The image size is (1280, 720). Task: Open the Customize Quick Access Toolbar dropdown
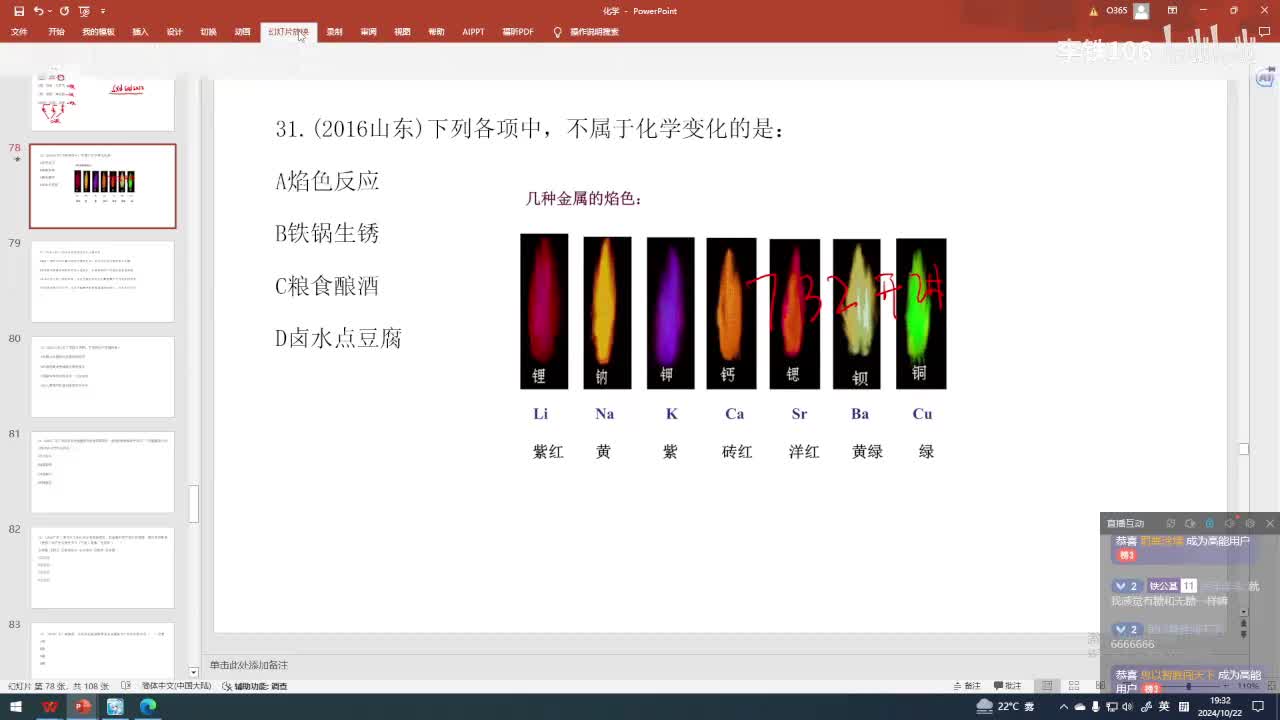pos(103,11)
